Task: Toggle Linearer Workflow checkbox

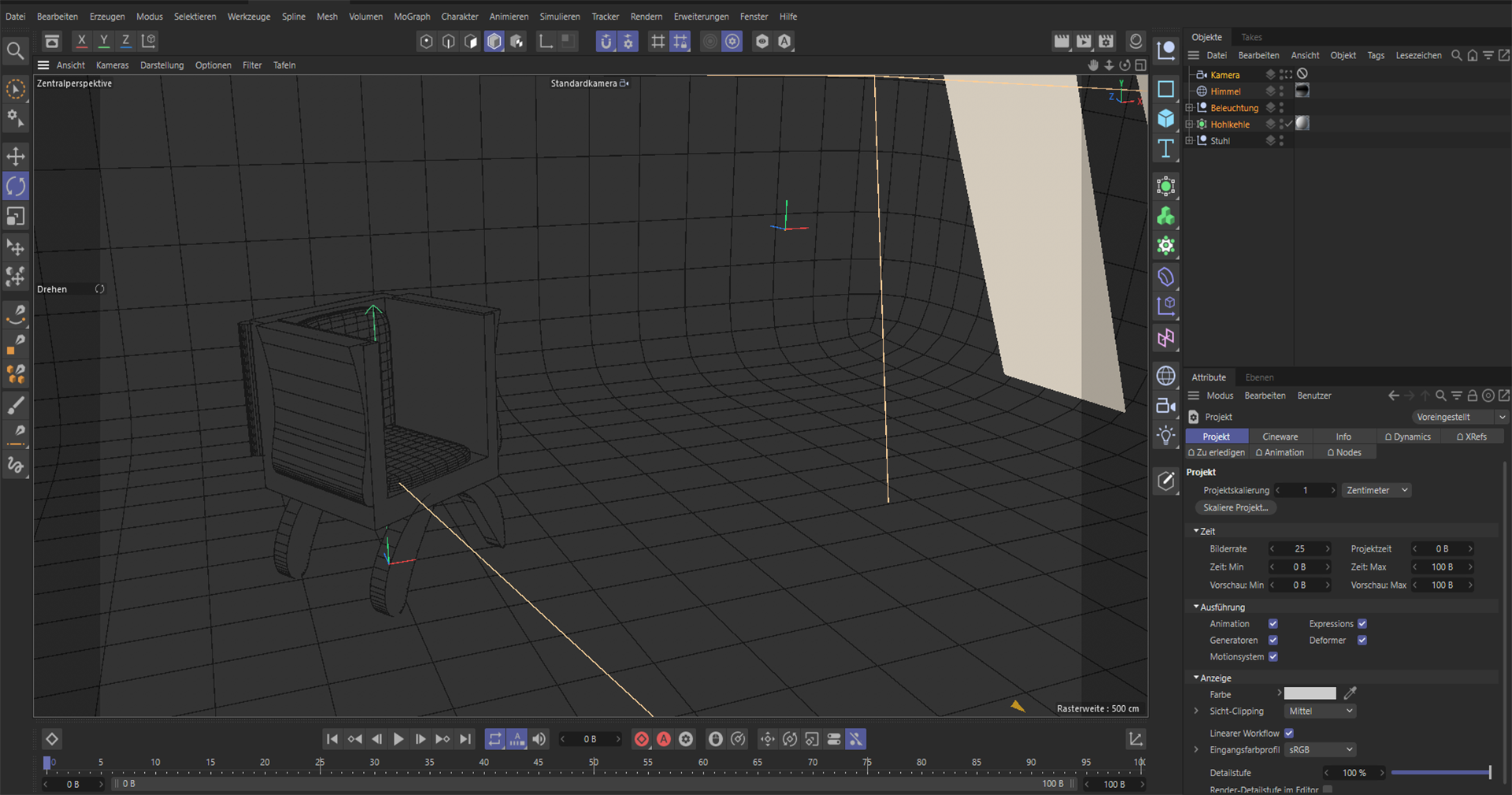Action: [x=1289, y=734]
